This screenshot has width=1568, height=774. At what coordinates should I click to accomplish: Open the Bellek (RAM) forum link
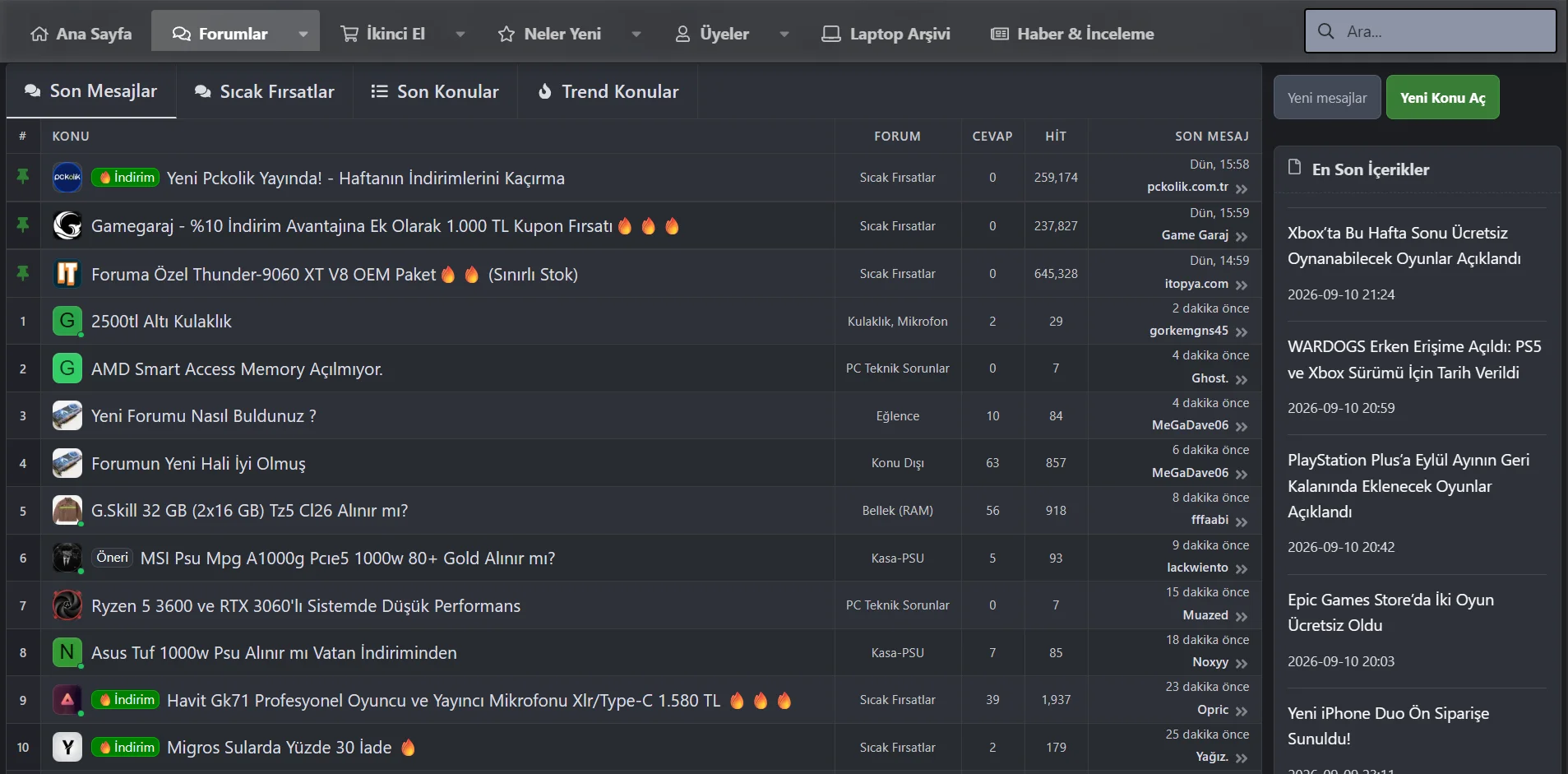click(898, 511)
